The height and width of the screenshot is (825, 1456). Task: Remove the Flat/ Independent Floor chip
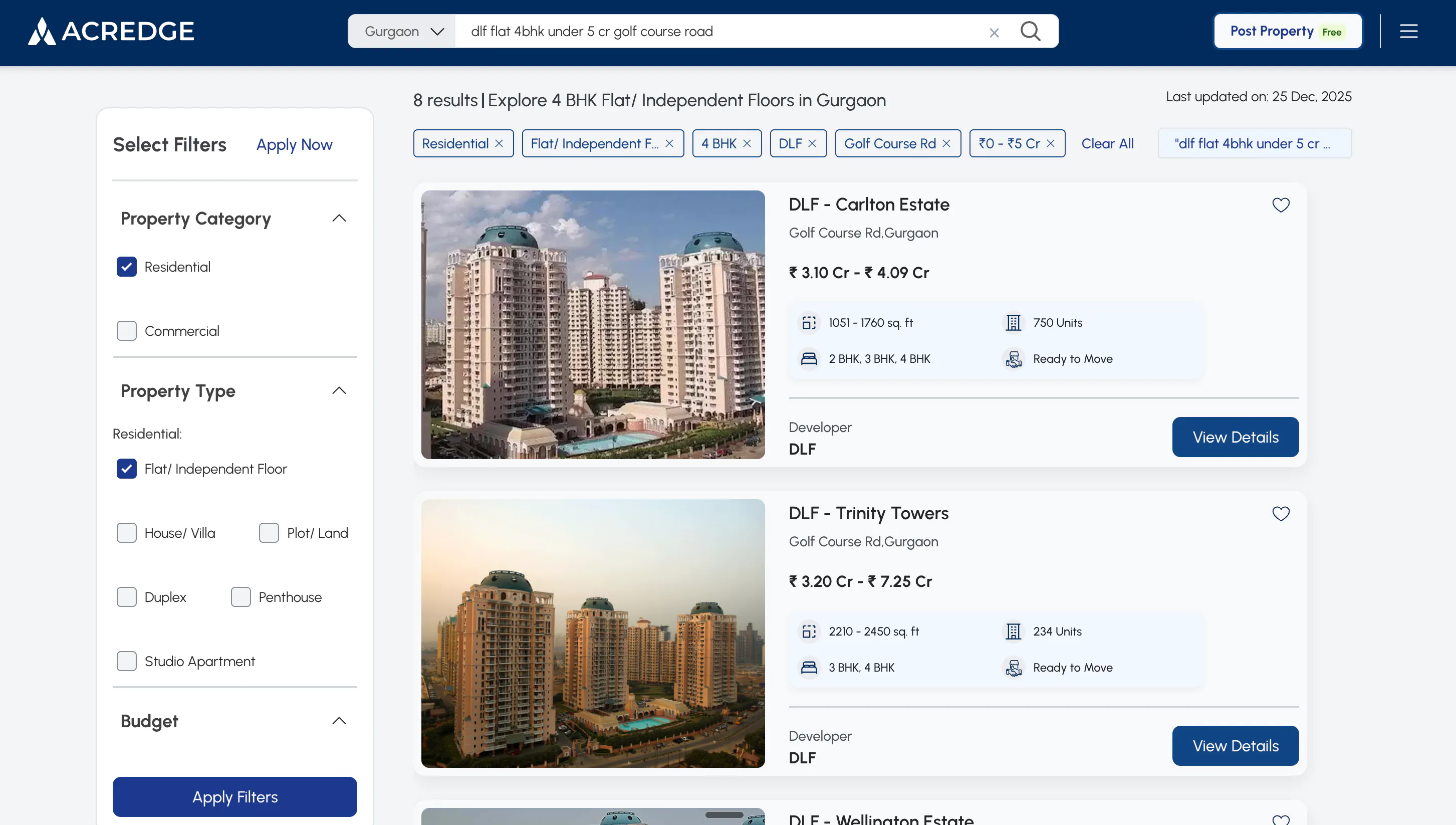[x=669, y=143]
